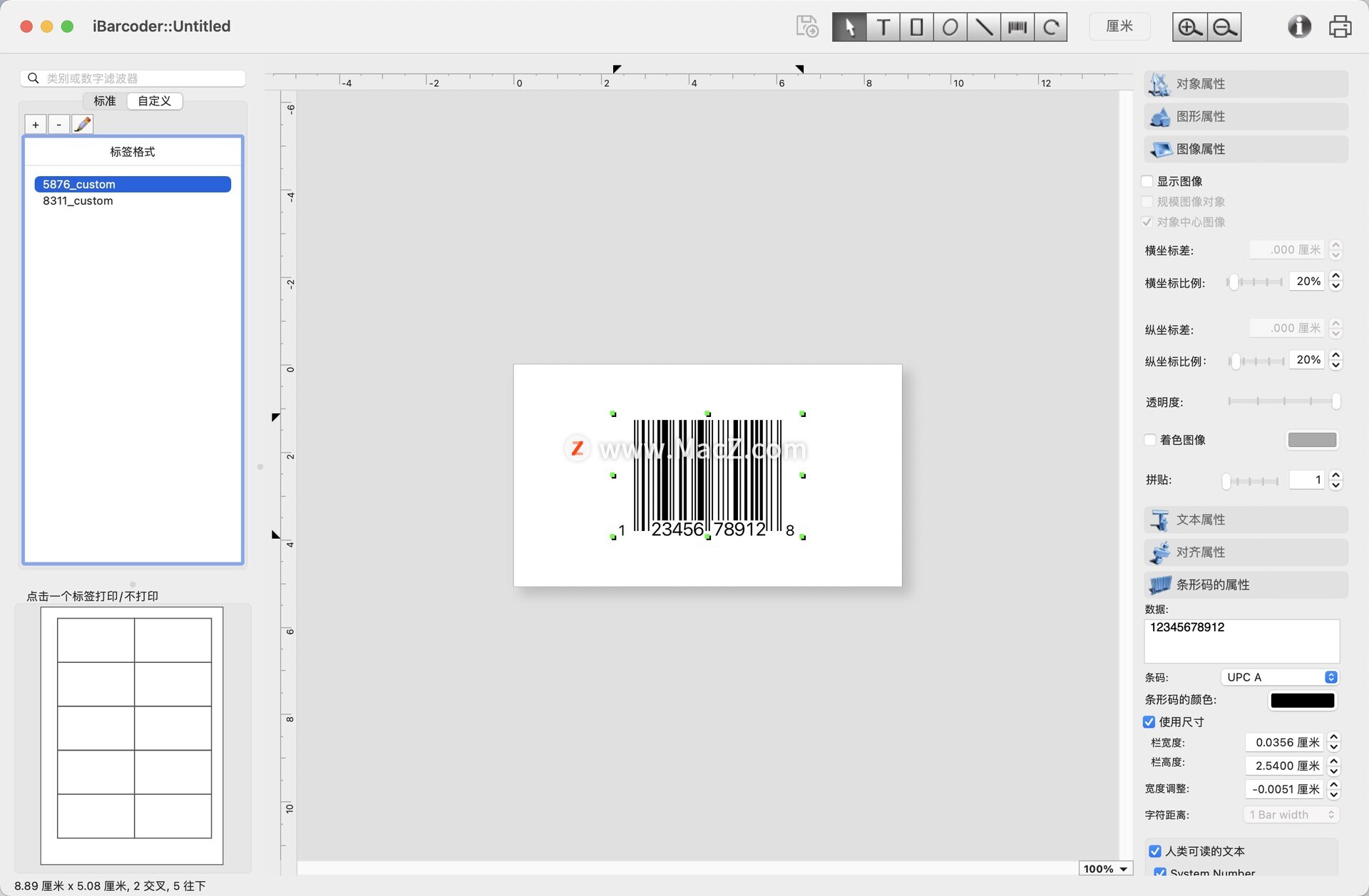
Task: Select the Rectangle tool
Action: (x=916, y=27)
